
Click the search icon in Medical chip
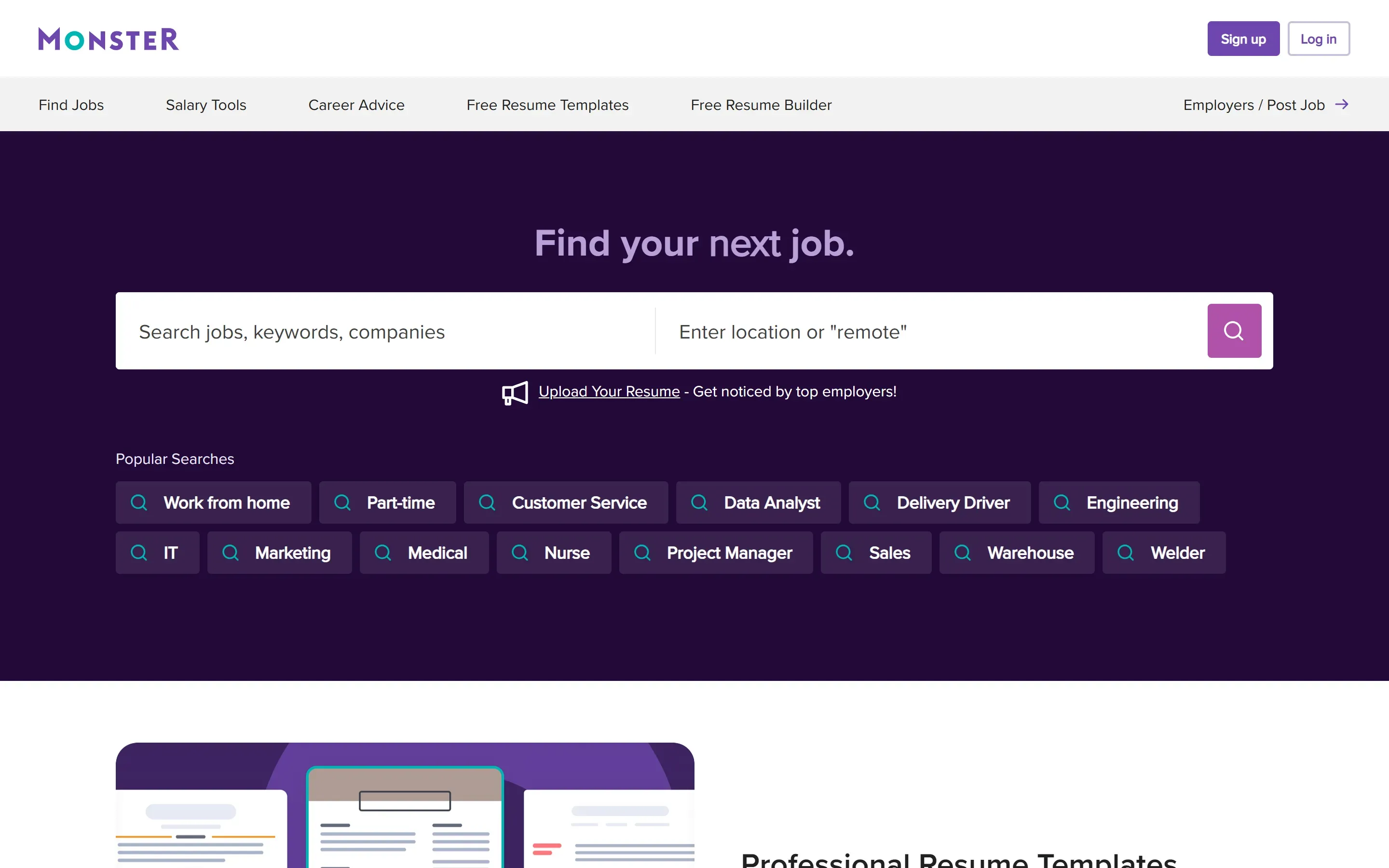point(383,552)
